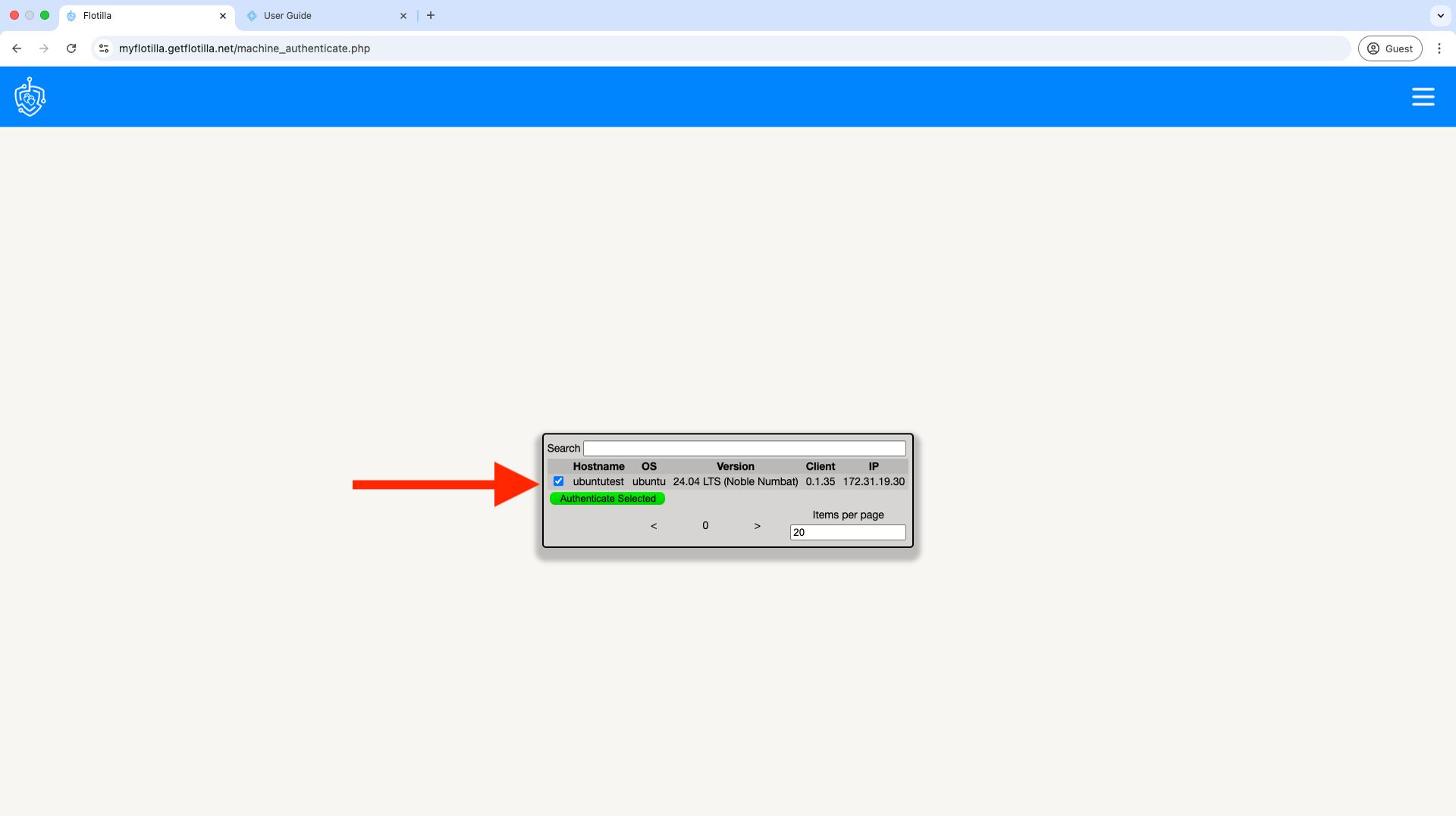1456x817 pixels.
Task: Click the Flotilla shield logo
Action: click(x=30, y=97)
